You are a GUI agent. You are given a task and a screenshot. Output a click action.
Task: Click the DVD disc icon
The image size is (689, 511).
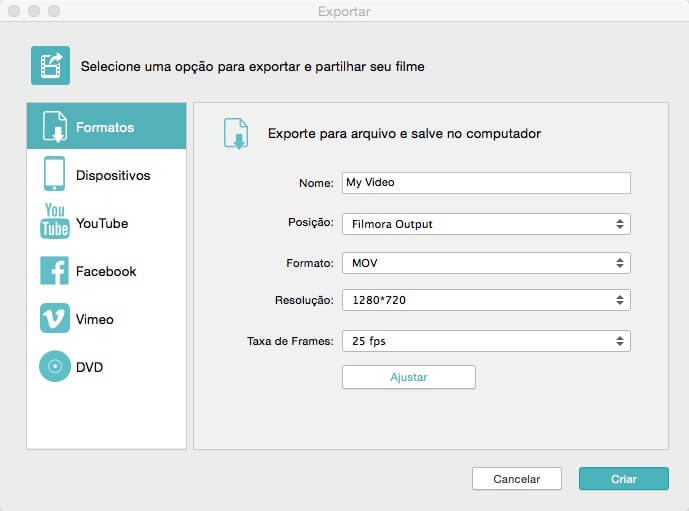pyautogui.click(x=55, y=366)
